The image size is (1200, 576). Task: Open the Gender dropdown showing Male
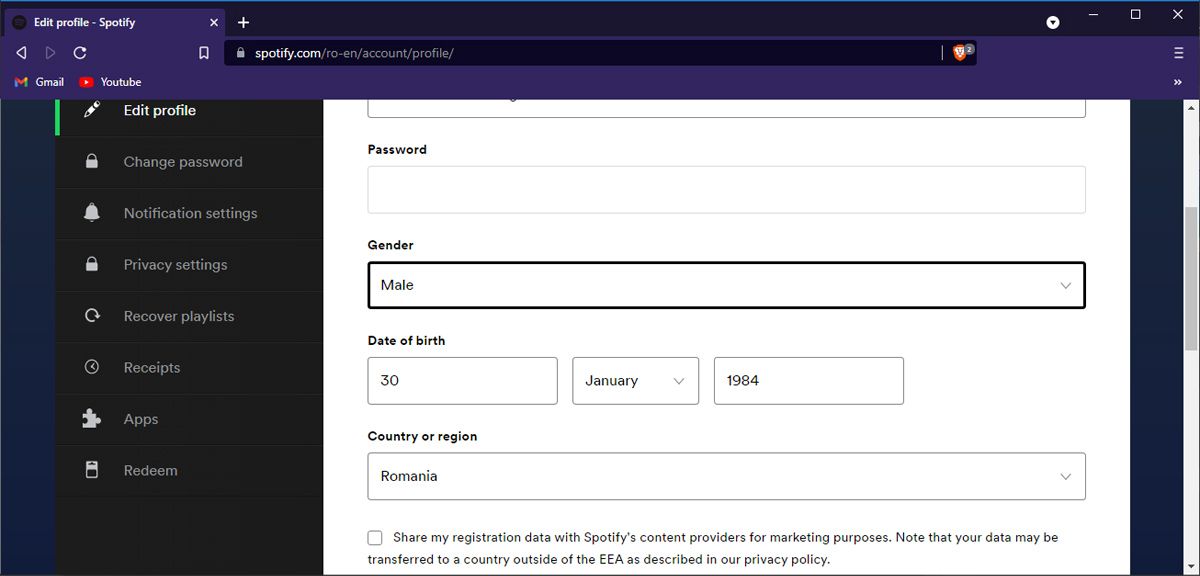[726, 285]
